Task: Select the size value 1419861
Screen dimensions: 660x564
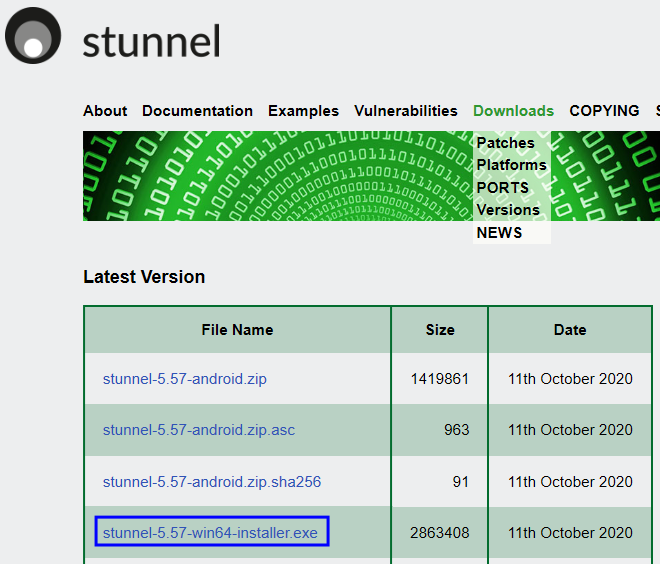Action: coord(439,379)
